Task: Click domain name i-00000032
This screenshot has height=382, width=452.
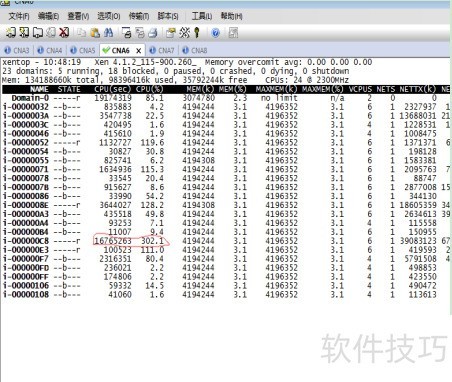Action: [x=26, y=107]
